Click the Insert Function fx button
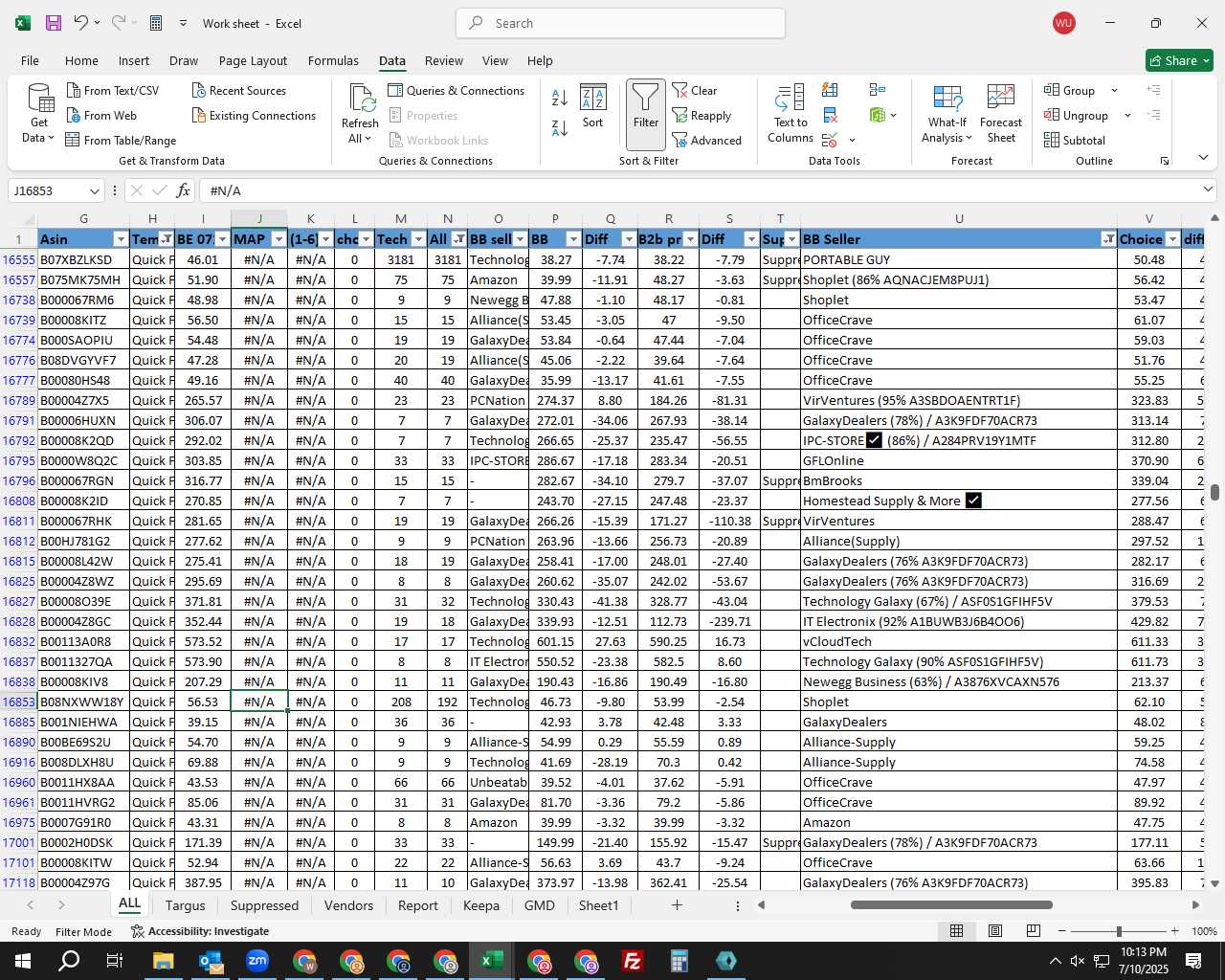 183,190
